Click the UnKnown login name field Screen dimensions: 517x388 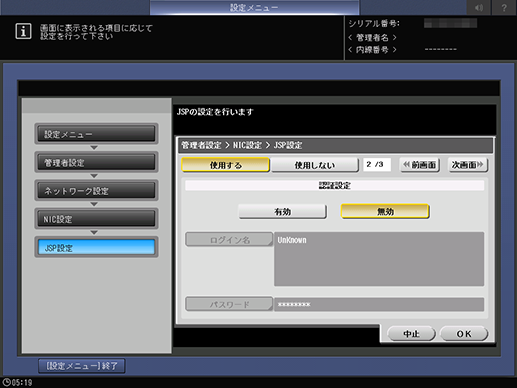click(x=379, y=259)
